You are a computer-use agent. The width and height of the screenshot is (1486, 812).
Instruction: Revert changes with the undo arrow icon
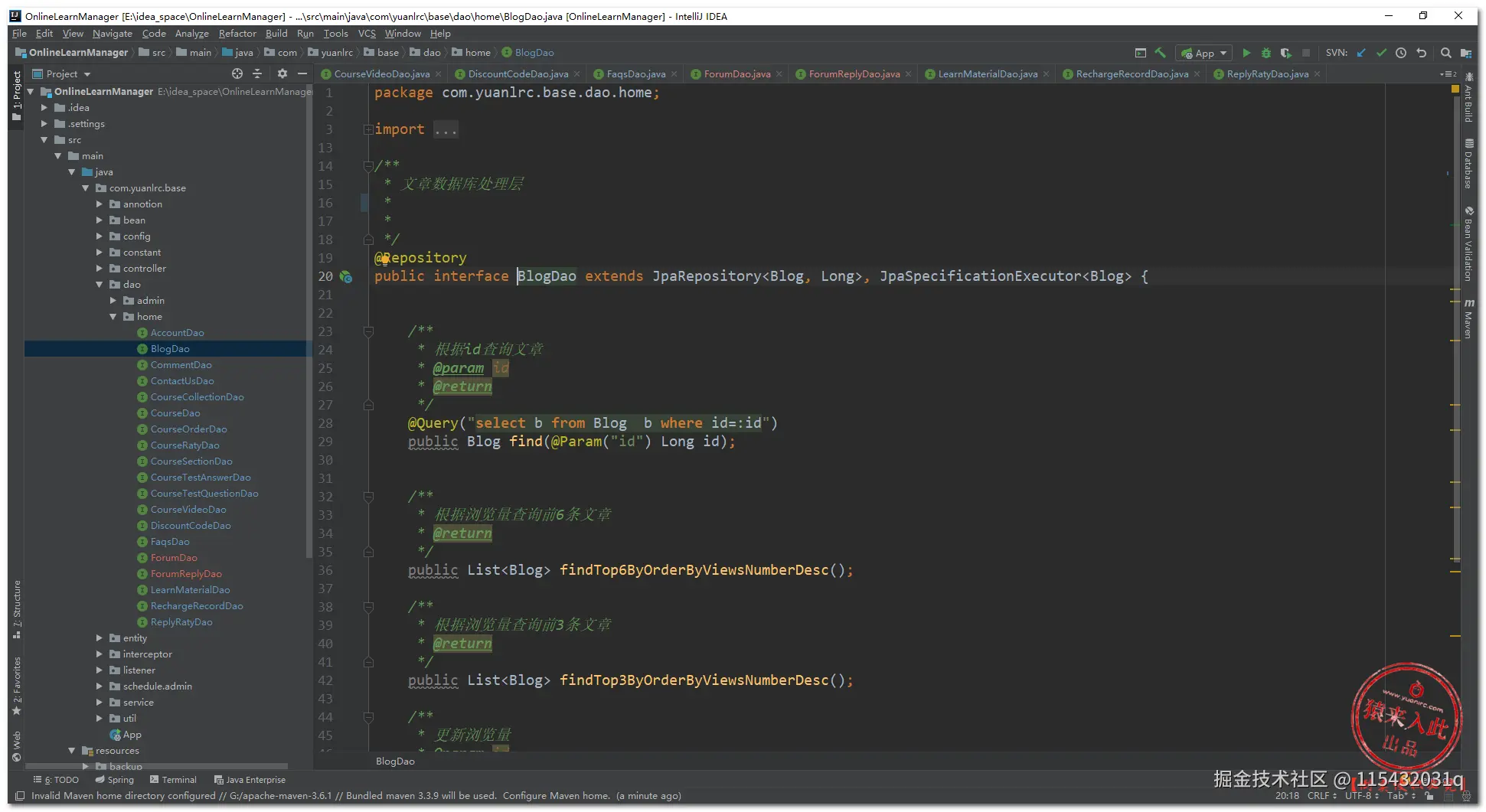click(x=1422, y=53)
